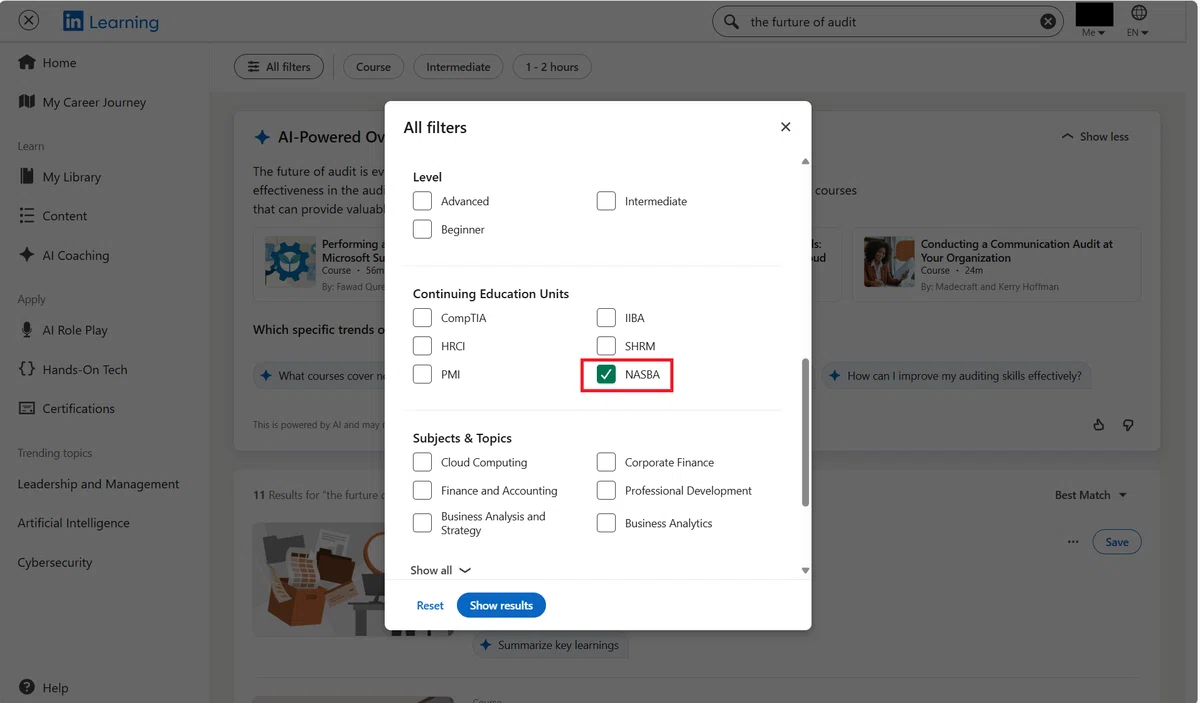Screen dimensions: 1200x703
Task: Check the Cloud Computing topic checkbox
Action: pyautogui.click(x=422, y=462)
